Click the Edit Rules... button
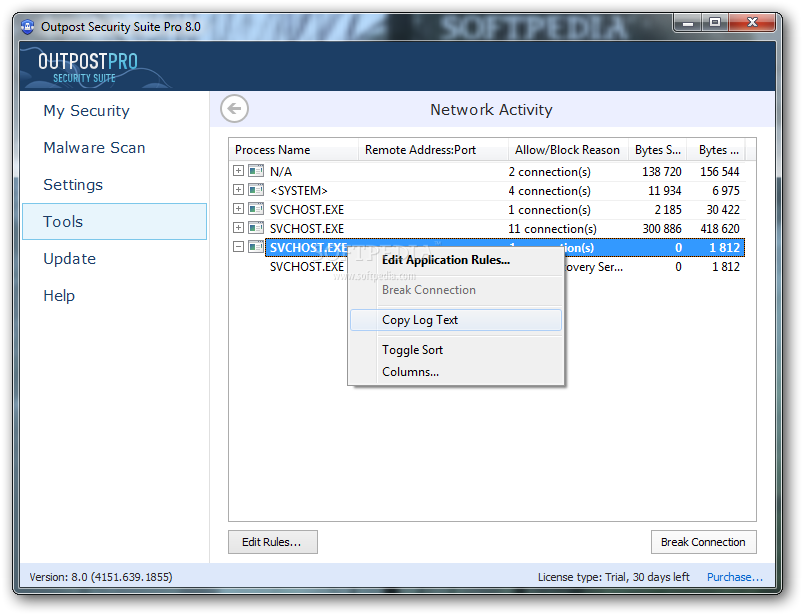 click(x=272, y=542)
